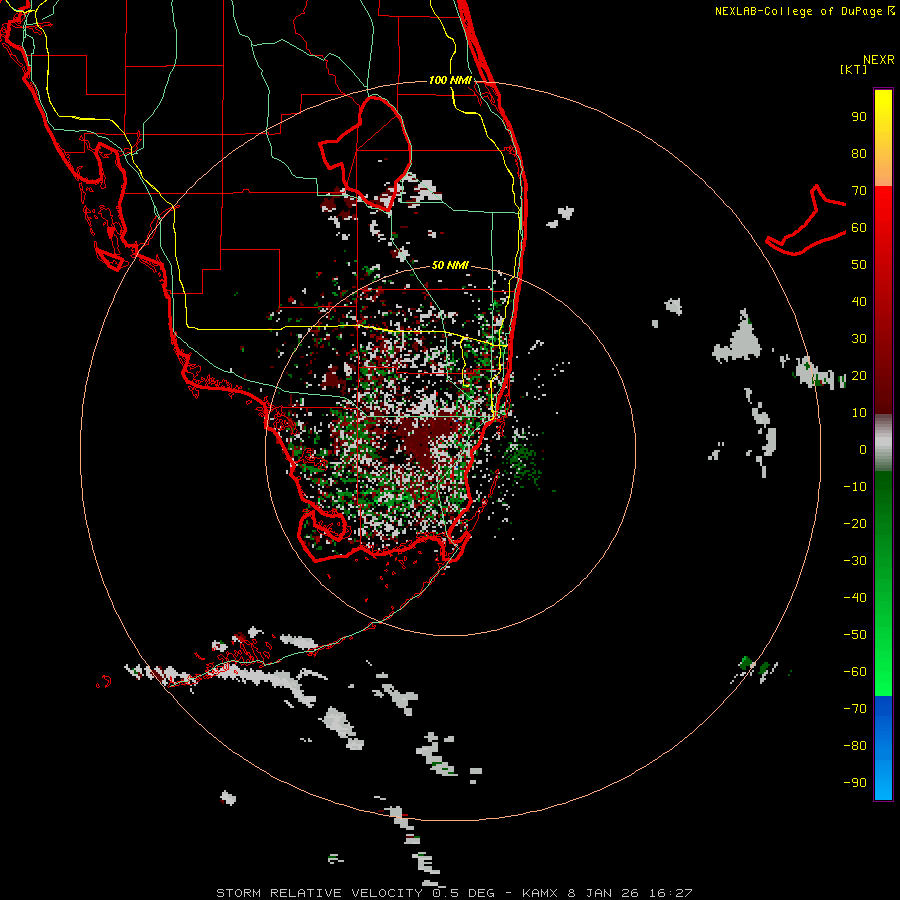Click the -40 scale value
This screenshot has width=900, height=900.
pos(855,598)
